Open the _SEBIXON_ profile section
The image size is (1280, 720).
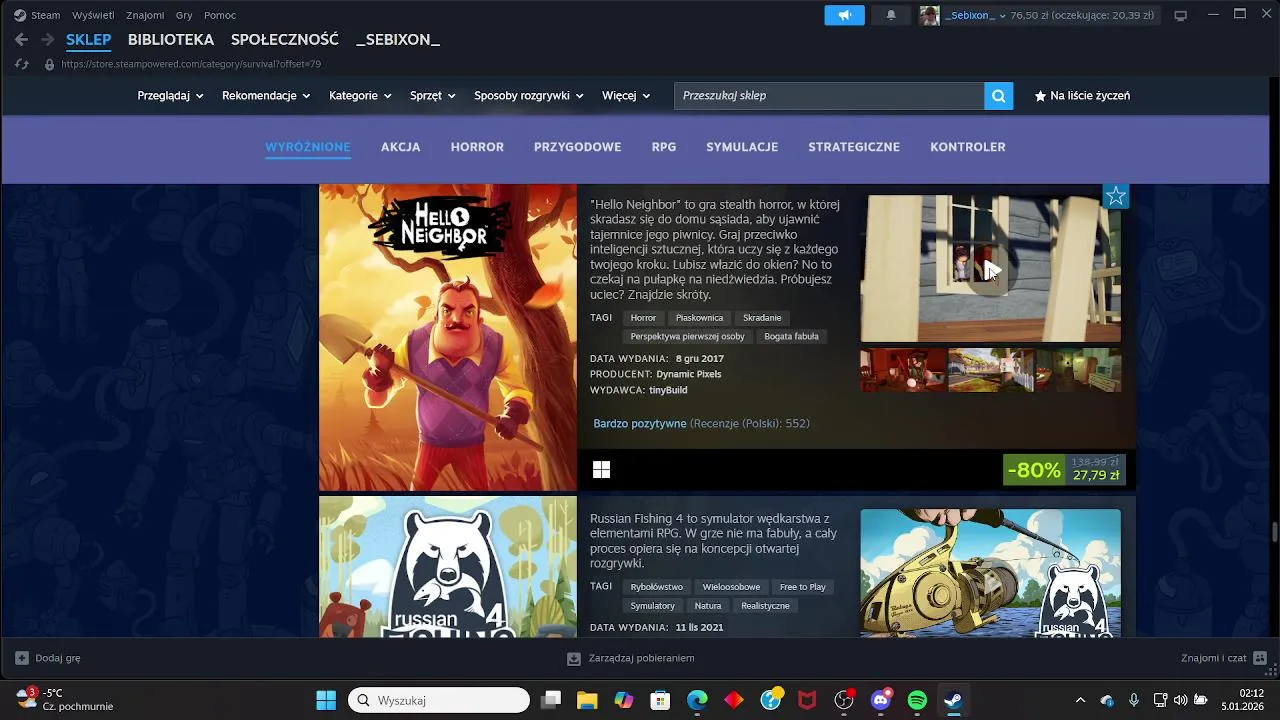click(x=398, y=40)
